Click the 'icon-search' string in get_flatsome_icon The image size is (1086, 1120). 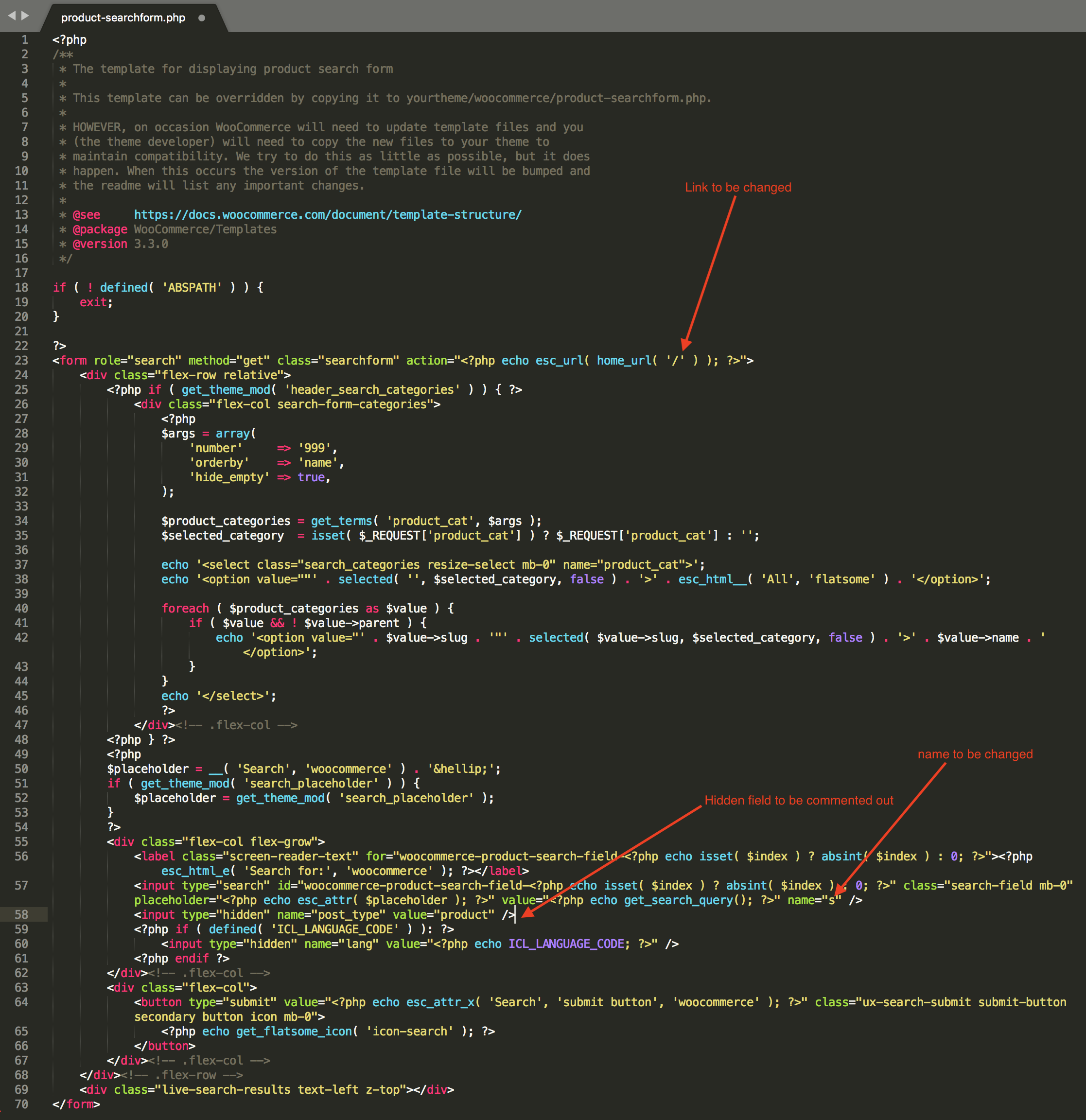[x=410, y=1032]
